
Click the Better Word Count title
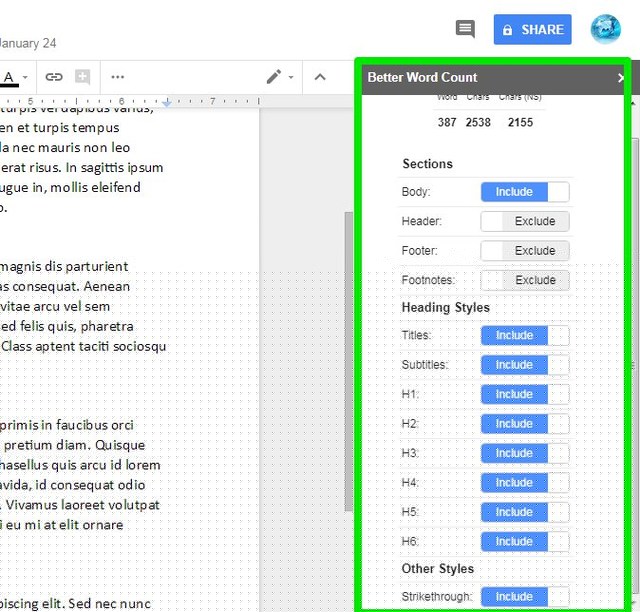point(422,78)
